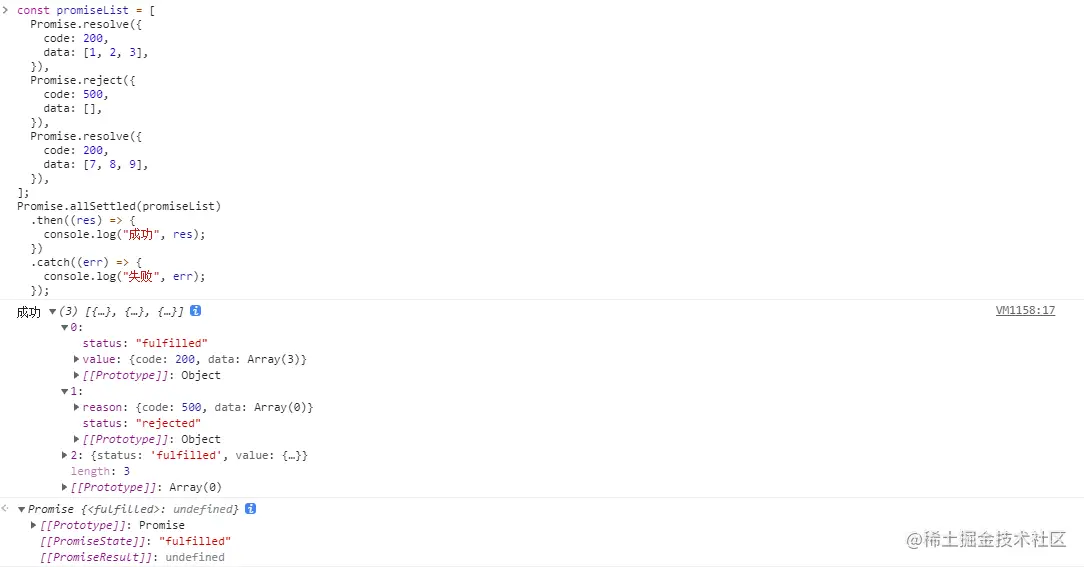The height and width of the screenshot is (567, 1084).
Task: Click the return value arrow before Promise
Action: click(6, 509)
